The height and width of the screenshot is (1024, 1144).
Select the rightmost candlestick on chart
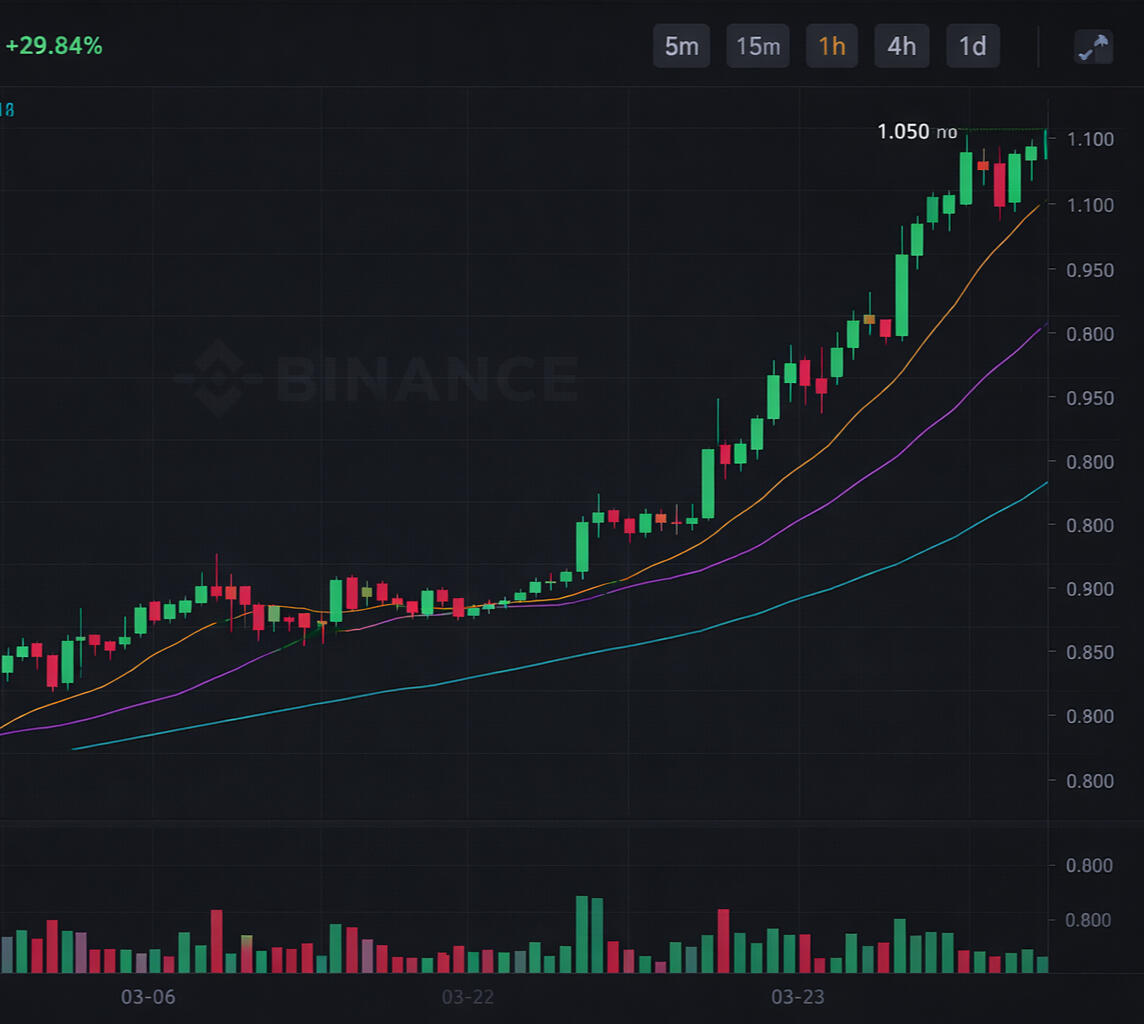pos(1046,144)
